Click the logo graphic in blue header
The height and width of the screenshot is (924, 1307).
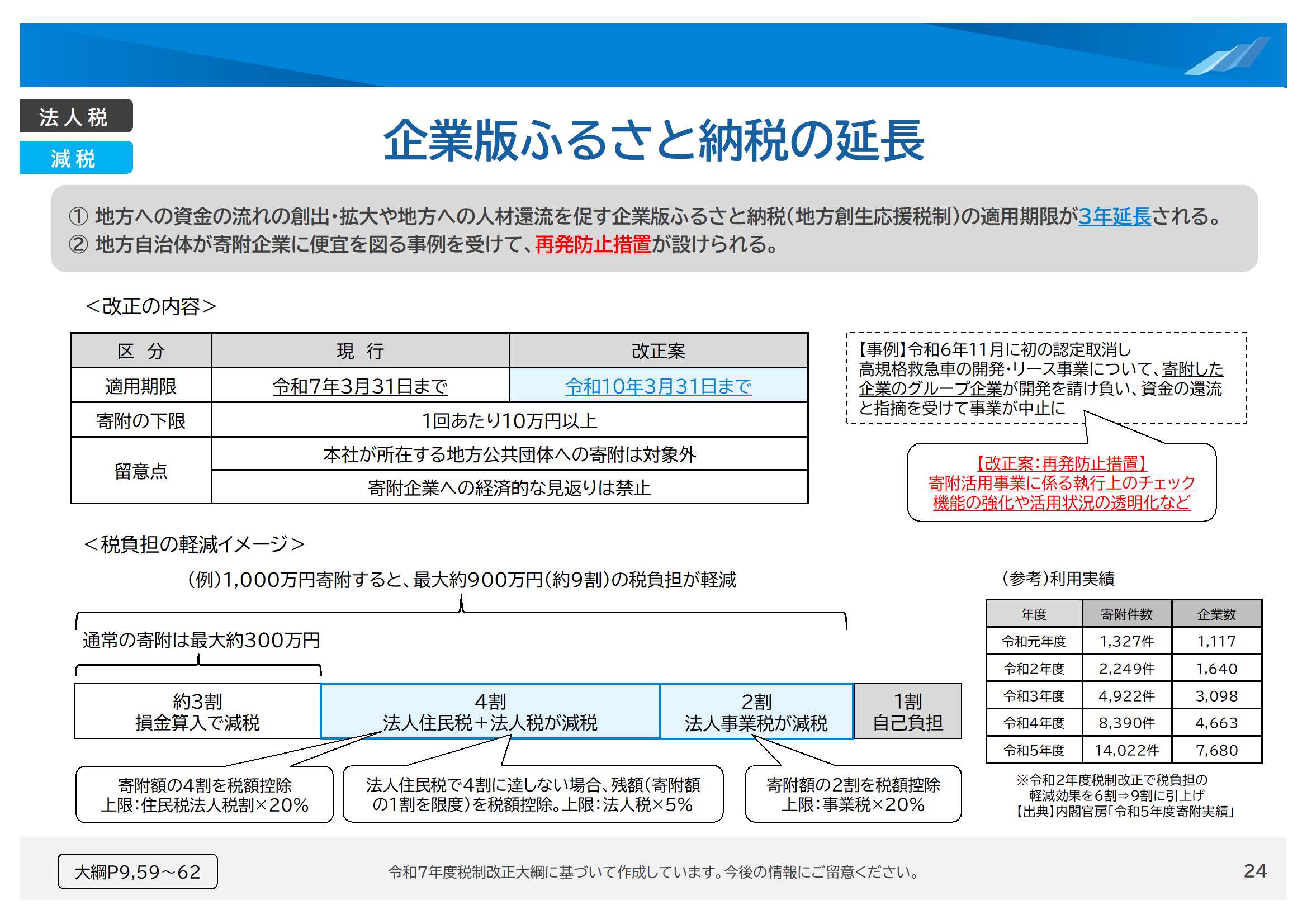coord(1228,56)
